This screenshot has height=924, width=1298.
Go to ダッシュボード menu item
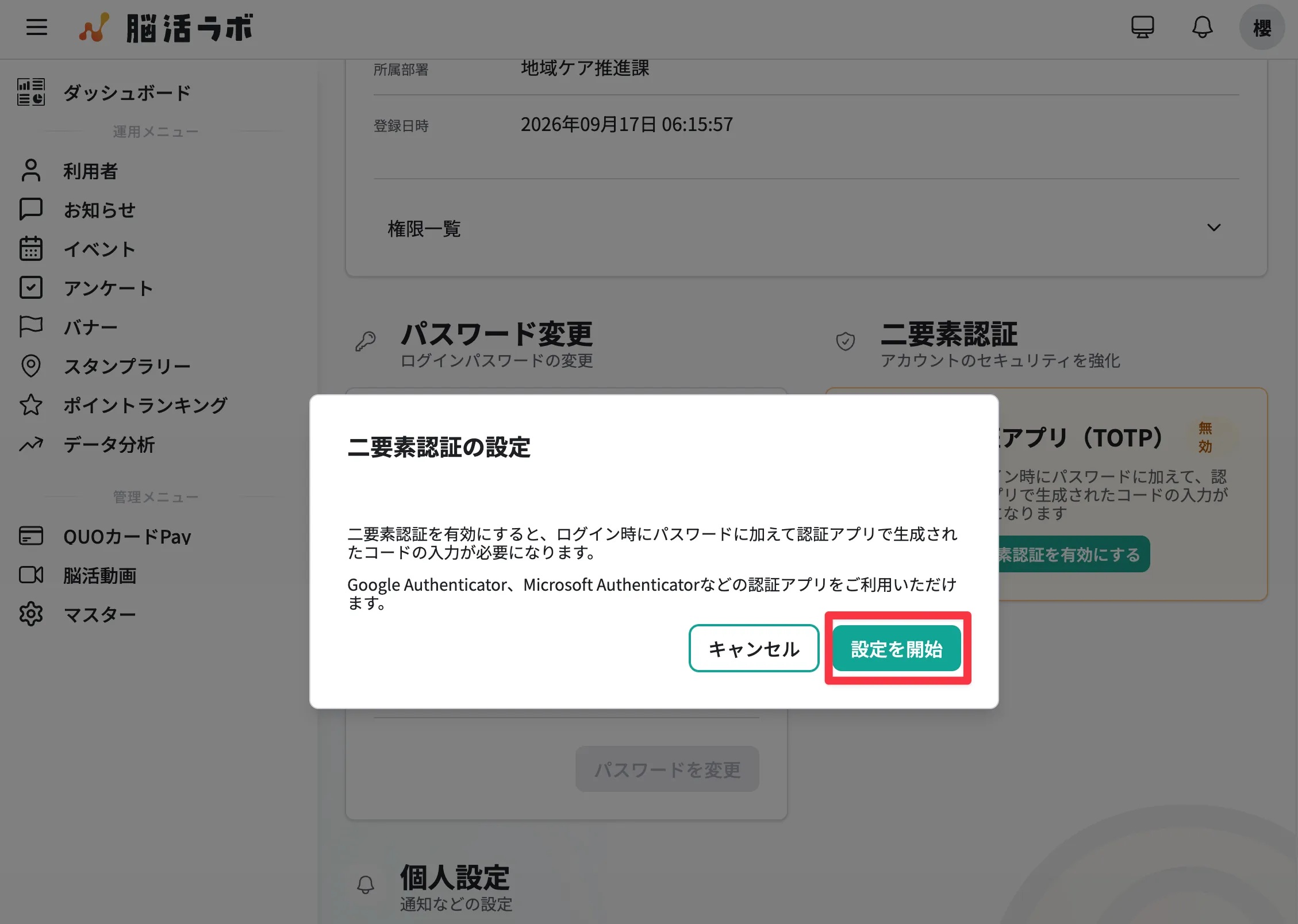coord(127,93)
